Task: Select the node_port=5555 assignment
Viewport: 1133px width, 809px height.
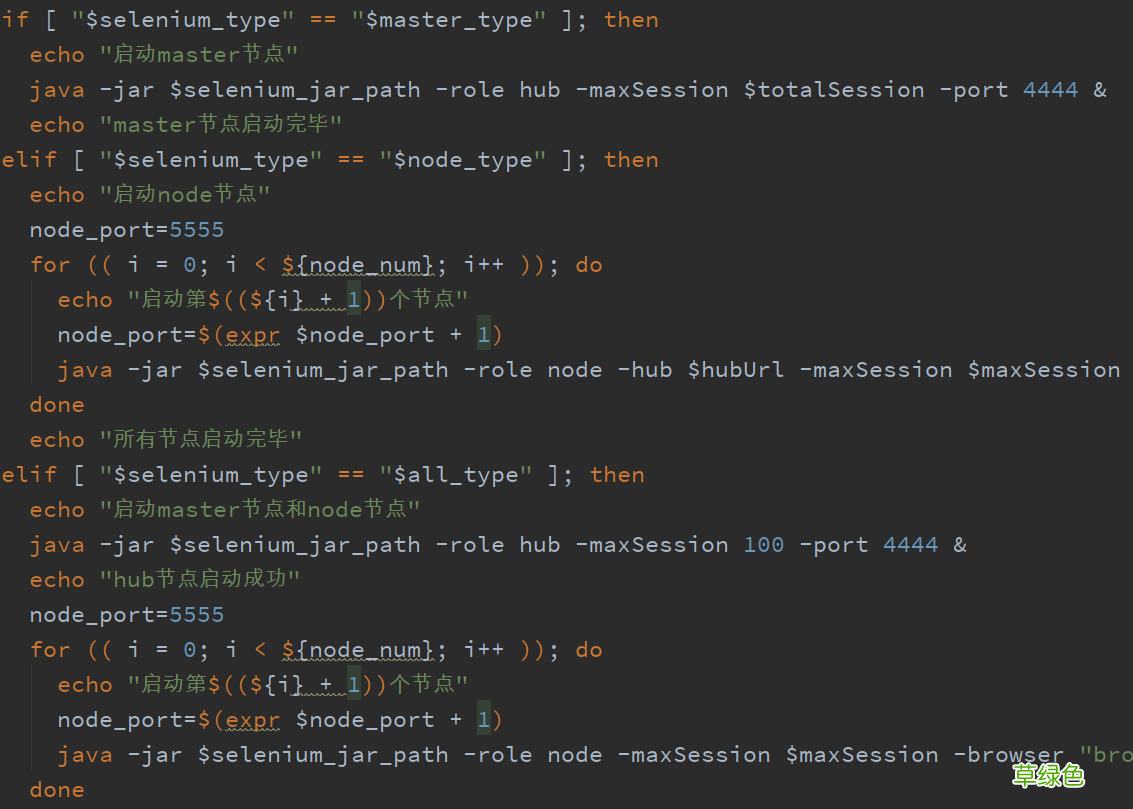Action: point(126,229)
